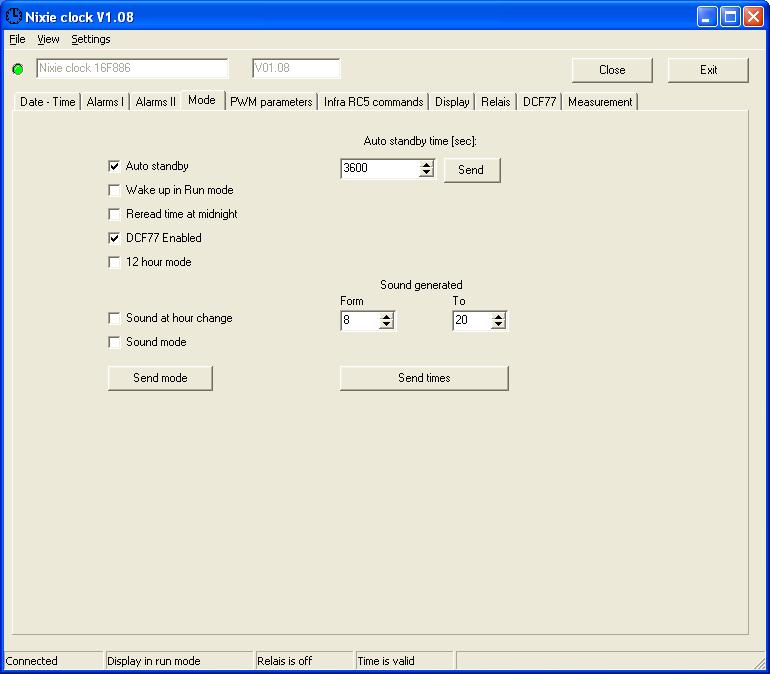Uncheck the Auto standby checkbox

tap(114, 166)
